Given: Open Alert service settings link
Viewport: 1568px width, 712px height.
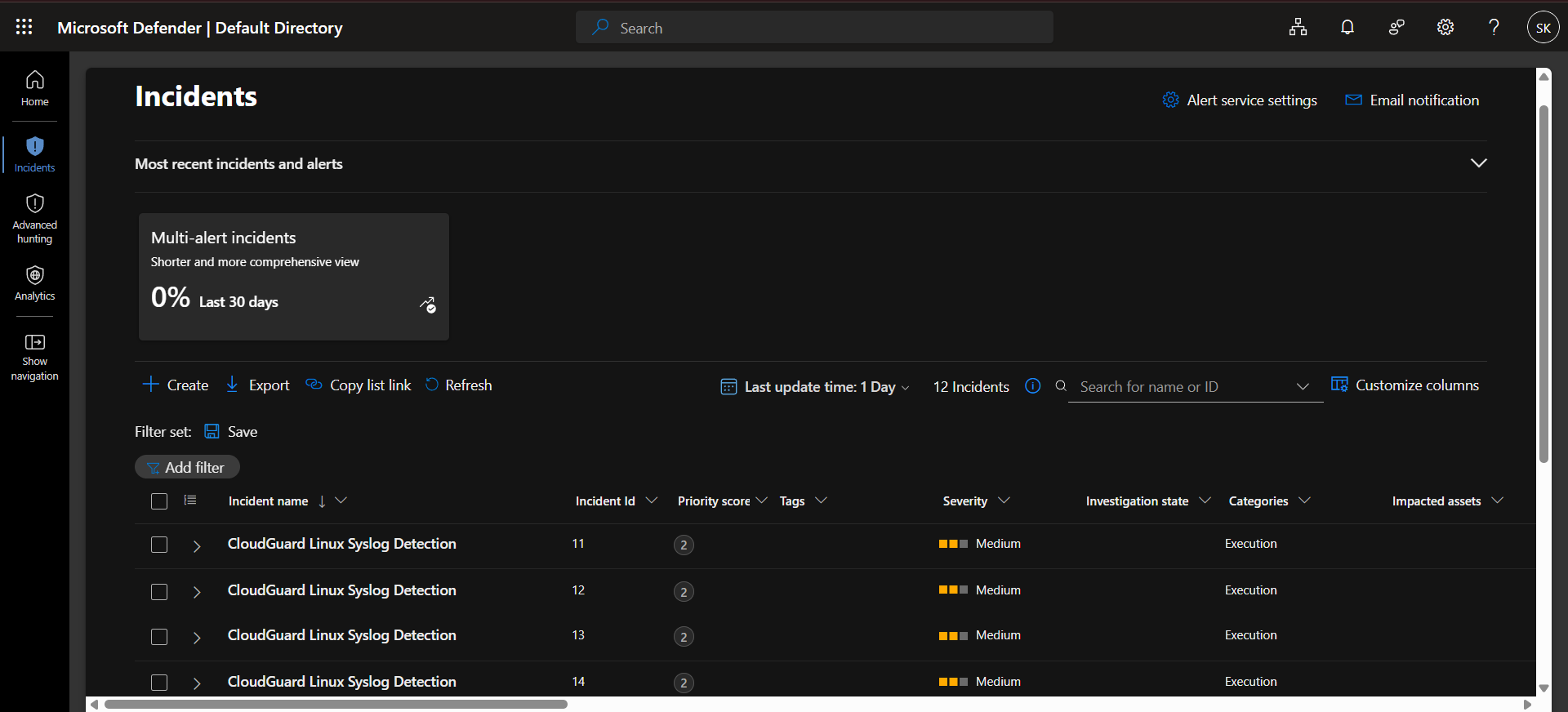Looking at the screenshot, I should pyautogui.click(x=1239, y=100).
